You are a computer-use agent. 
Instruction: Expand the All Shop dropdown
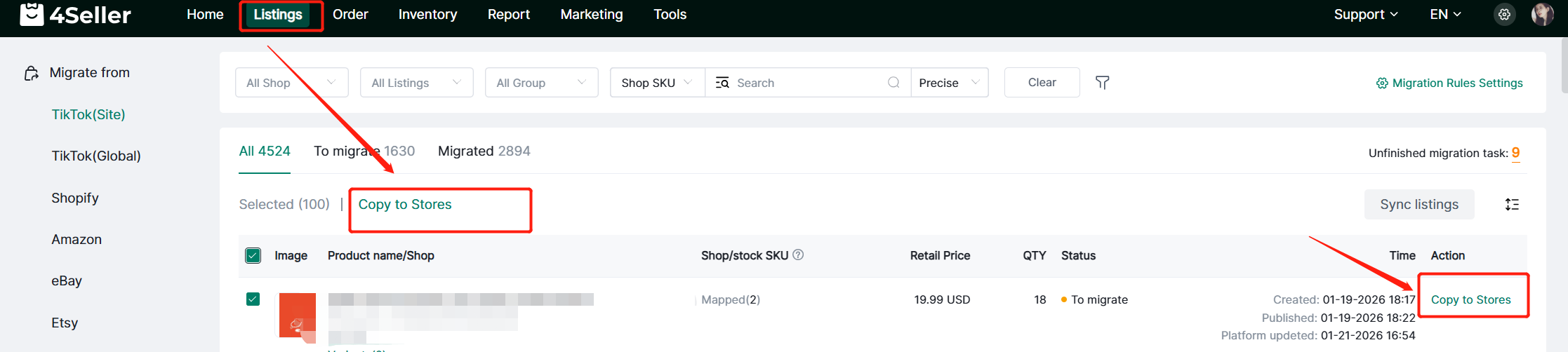(x=291, y=83)
